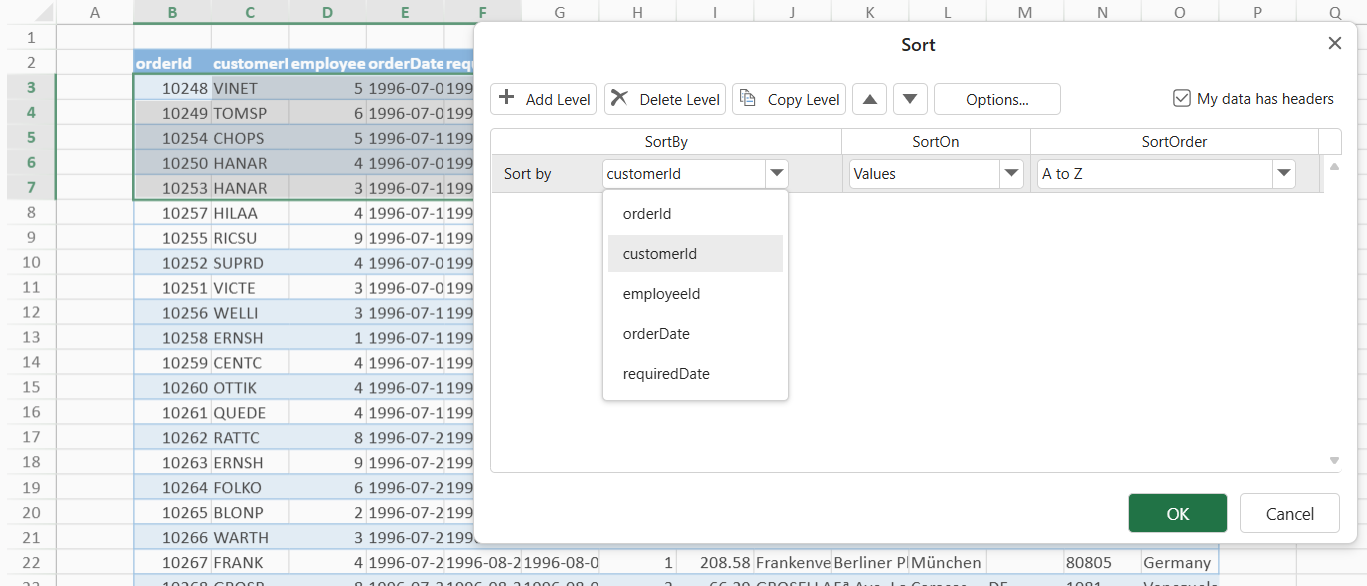Move sort level up with arrow
Image resolution: width=1367 pixels, height=586 pixels.
click(x=869, y=99)
